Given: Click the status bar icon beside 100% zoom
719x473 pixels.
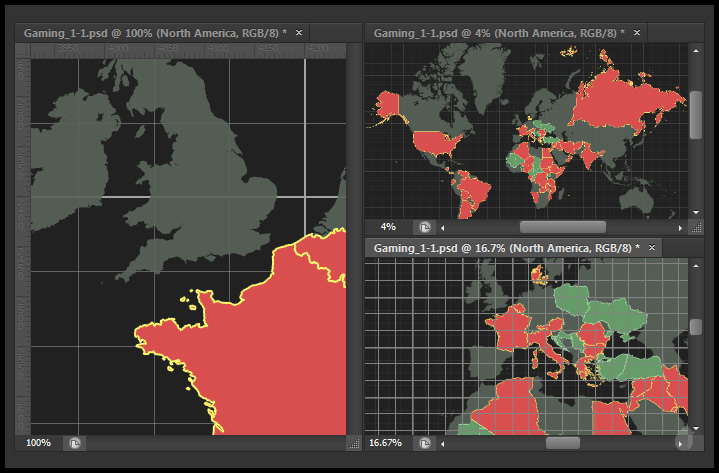Looking at the screenshot, I should point(75,442).
